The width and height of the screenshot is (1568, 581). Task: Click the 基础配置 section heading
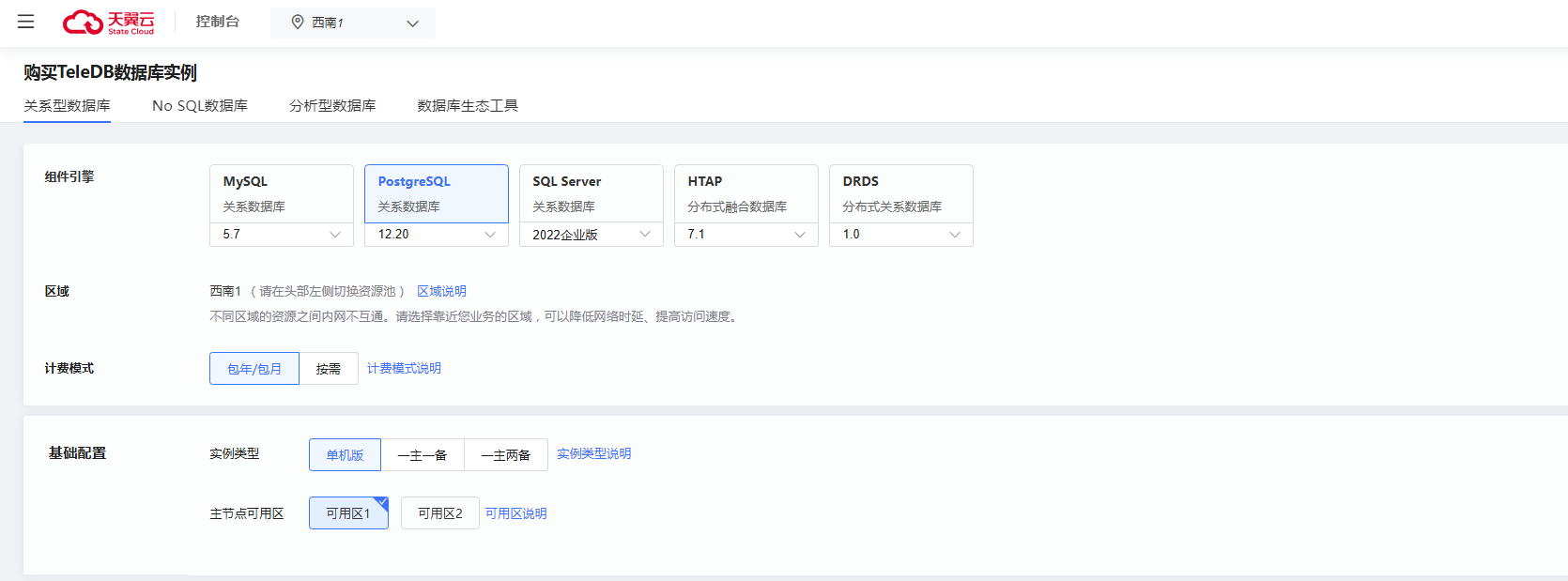(78, 453)
